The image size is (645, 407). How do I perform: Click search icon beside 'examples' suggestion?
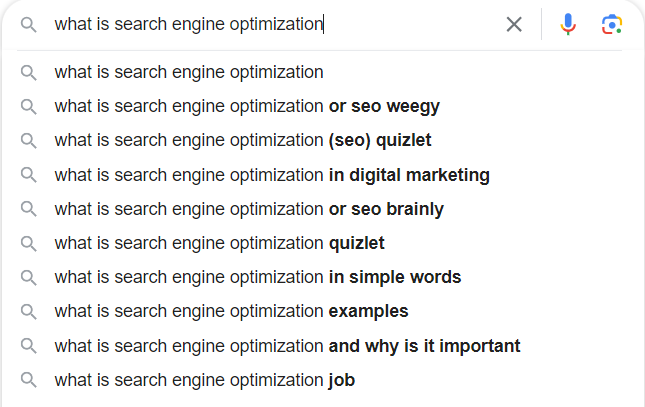28,312
